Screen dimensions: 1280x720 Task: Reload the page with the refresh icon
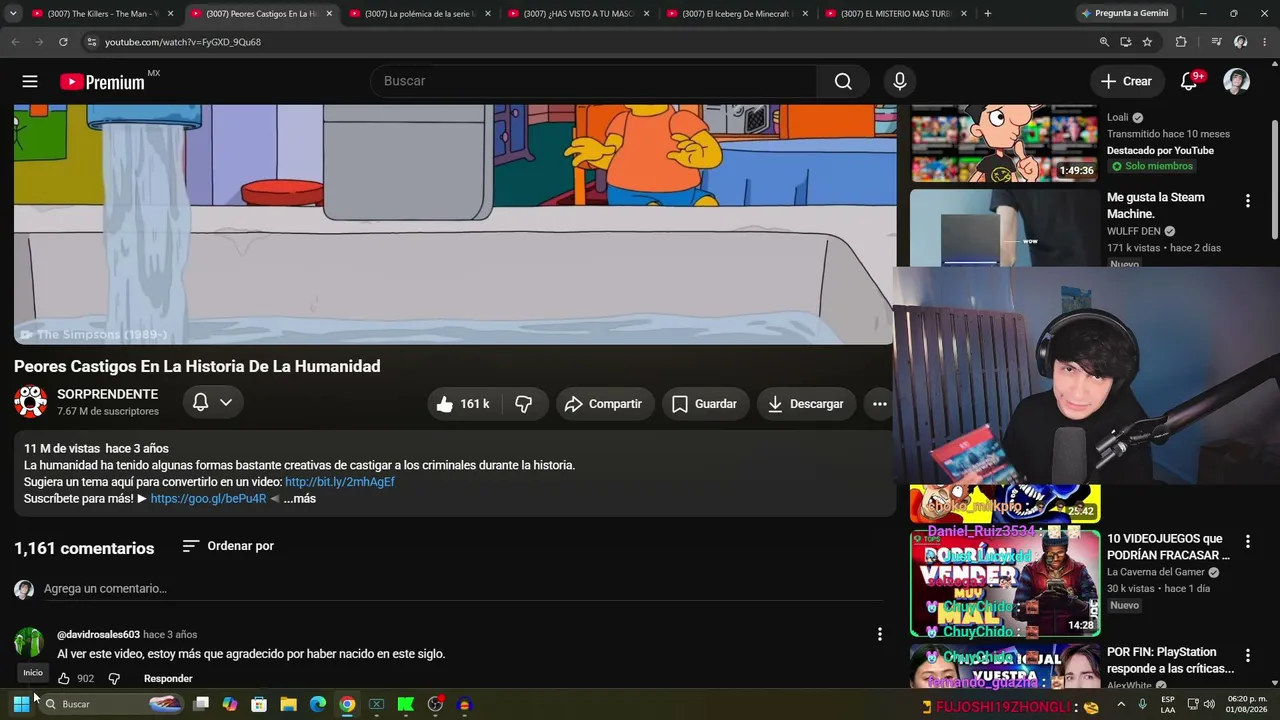pyautogui.click(x=63, y=42)
